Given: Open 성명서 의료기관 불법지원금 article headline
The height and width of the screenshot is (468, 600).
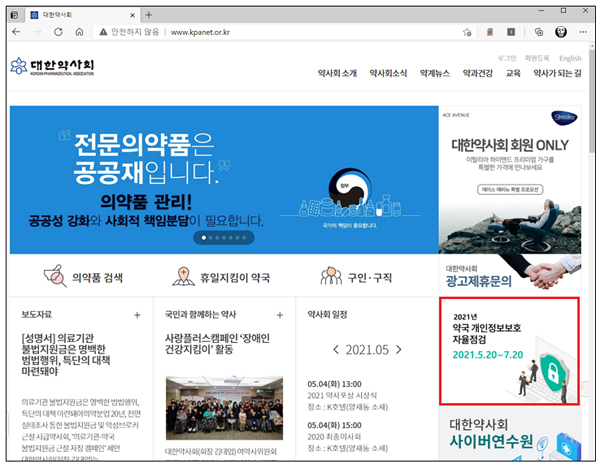Looking at the screenshot, I should point(65,354).
